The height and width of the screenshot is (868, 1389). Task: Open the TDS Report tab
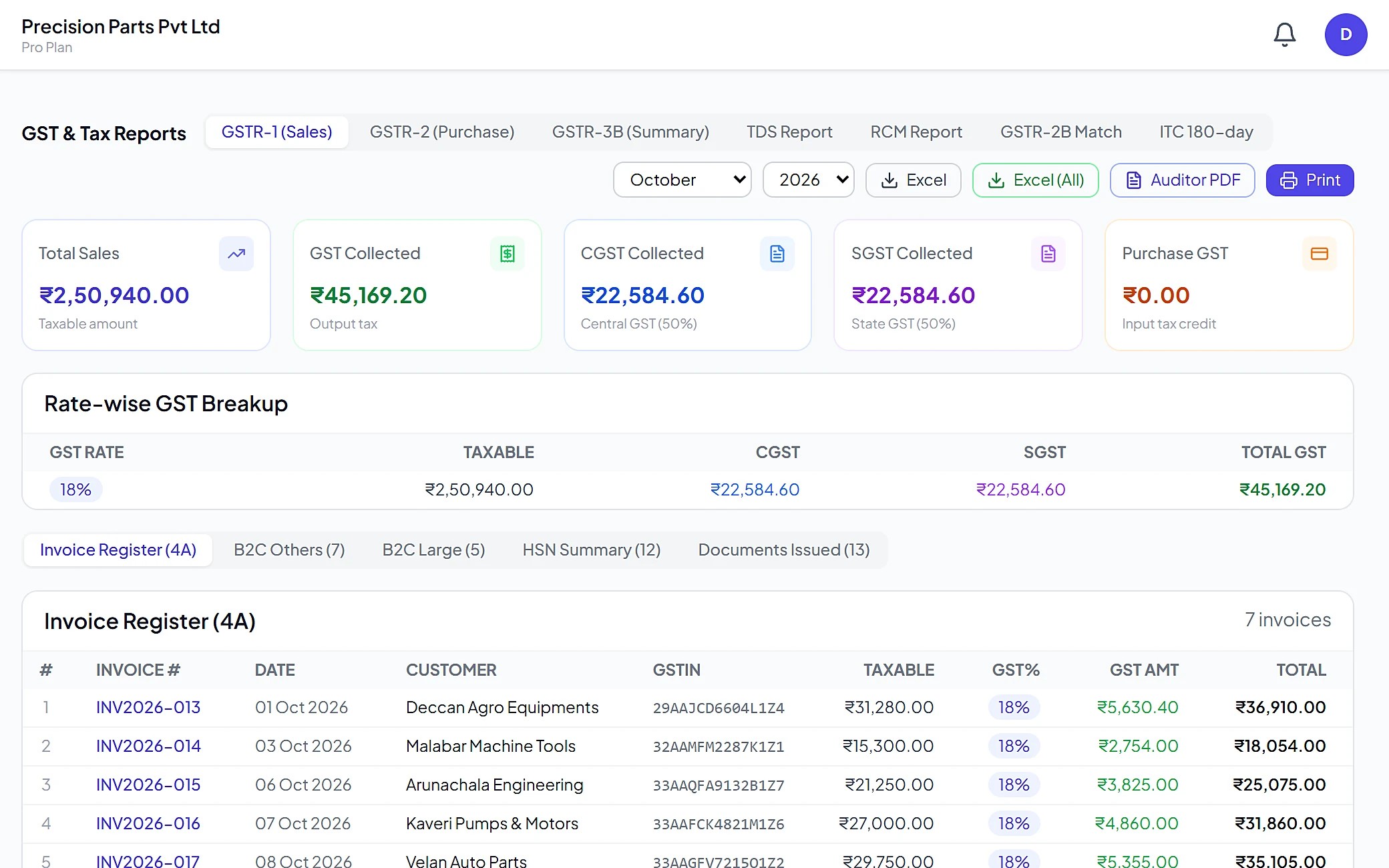point(789,132)
